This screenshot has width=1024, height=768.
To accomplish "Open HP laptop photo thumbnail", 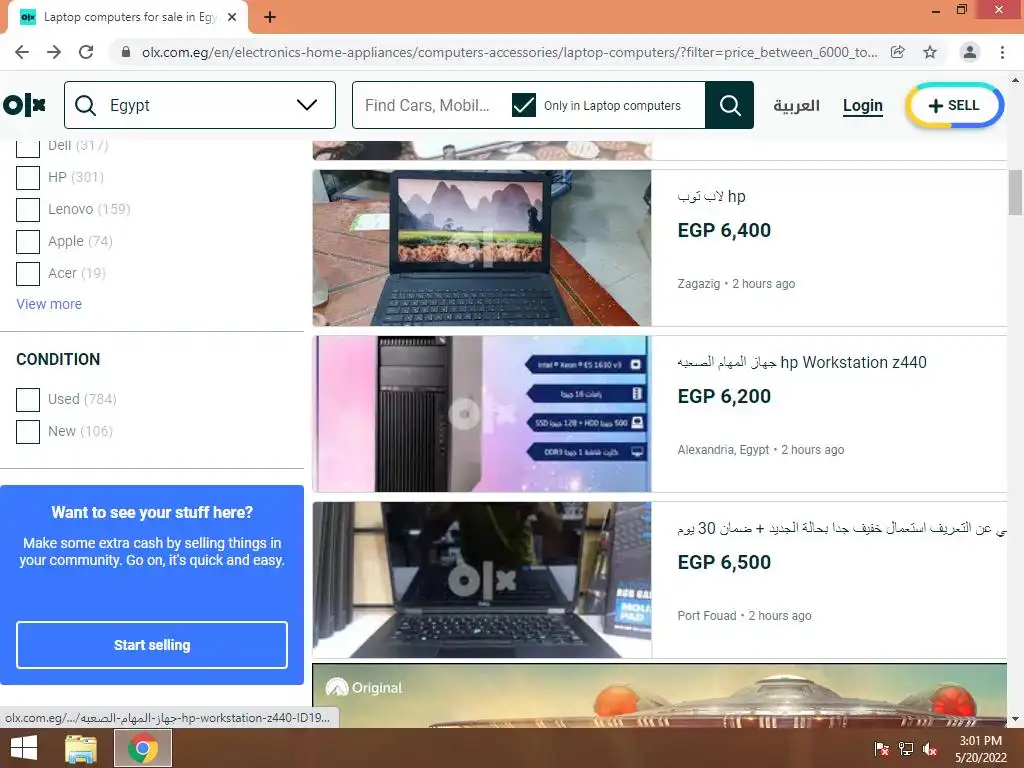I will click(482, 248).
